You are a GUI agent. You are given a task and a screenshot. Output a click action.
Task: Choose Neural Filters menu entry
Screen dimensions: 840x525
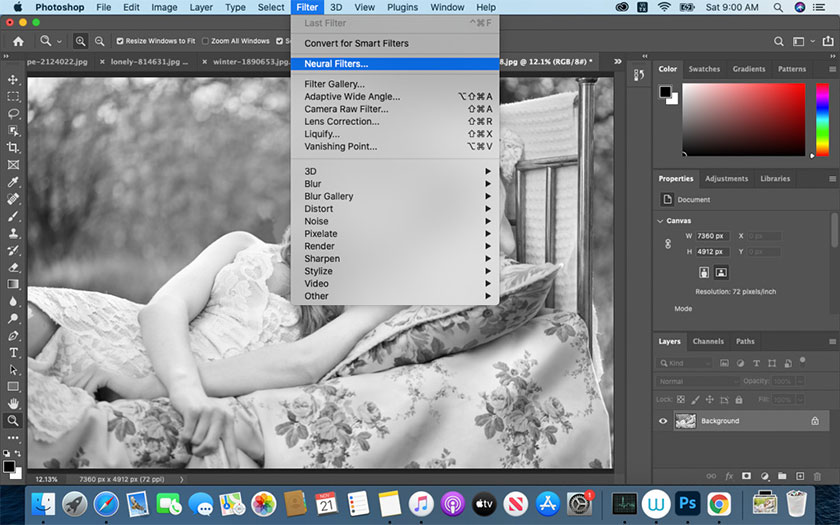pyautogui.click(x=395, y=64)
